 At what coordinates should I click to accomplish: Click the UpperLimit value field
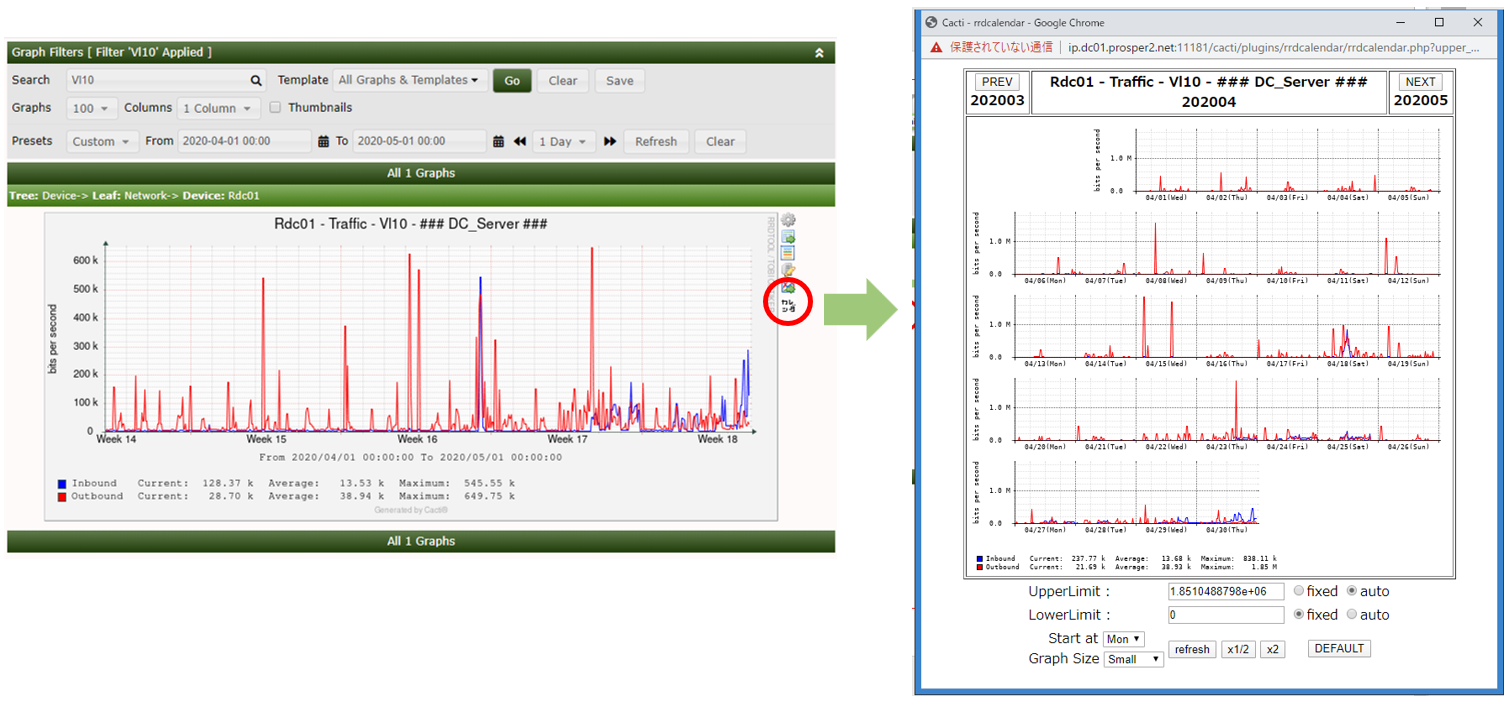pos(1225,591)
